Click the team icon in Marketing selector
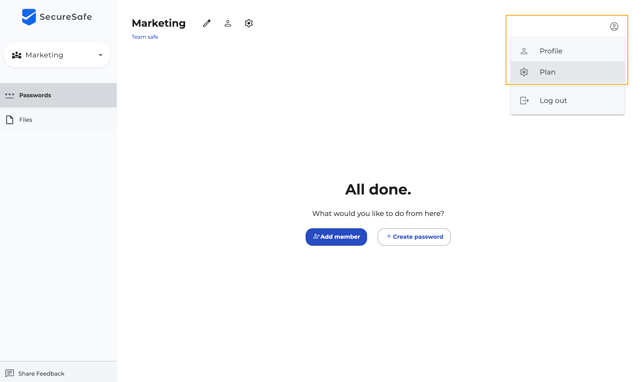The height and width of the screenshot is (382, 644). pyautogui.click(x=16, y=55)
